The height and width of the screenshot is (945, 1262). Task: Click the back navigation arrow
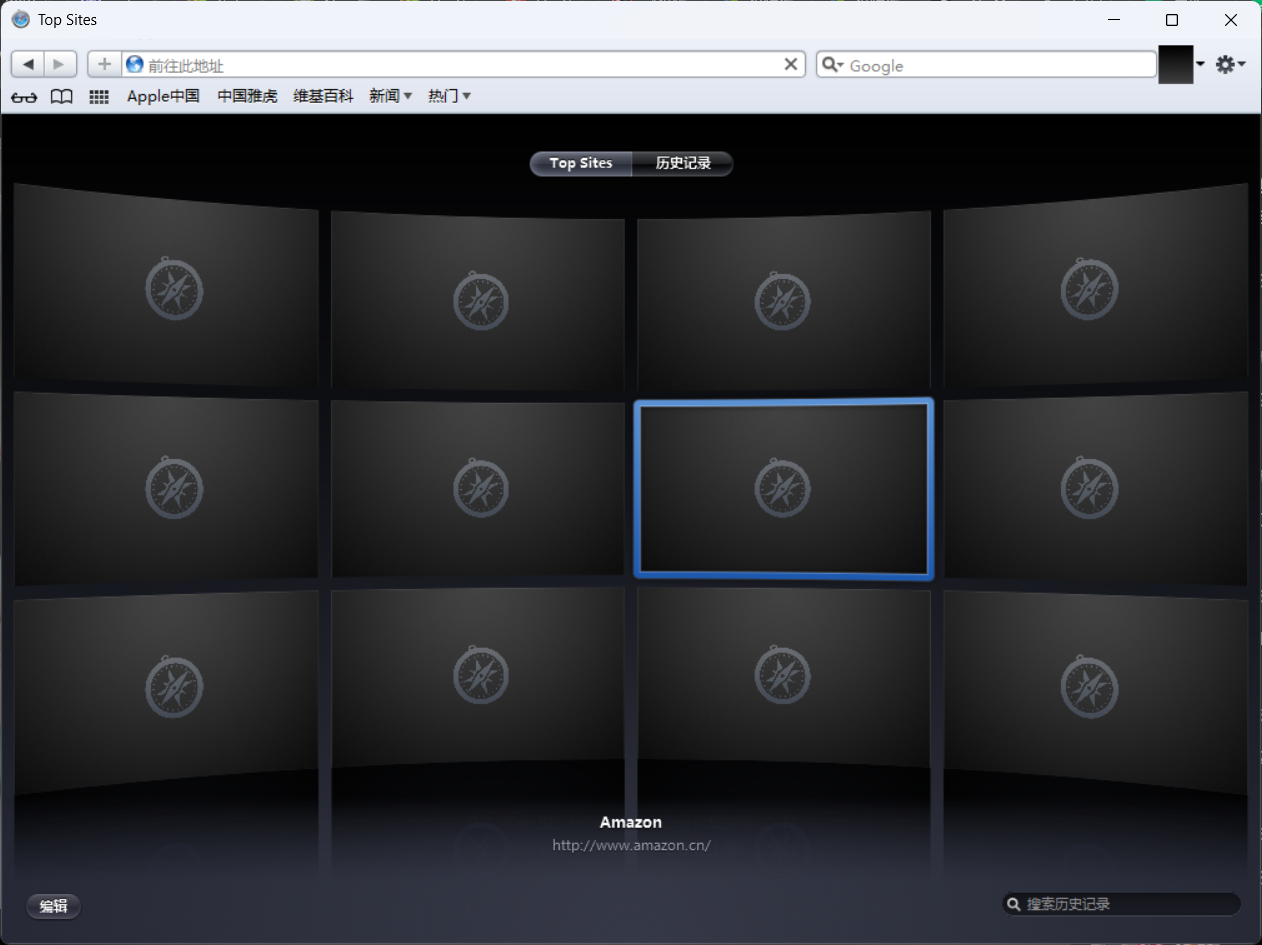click(28, 65)
